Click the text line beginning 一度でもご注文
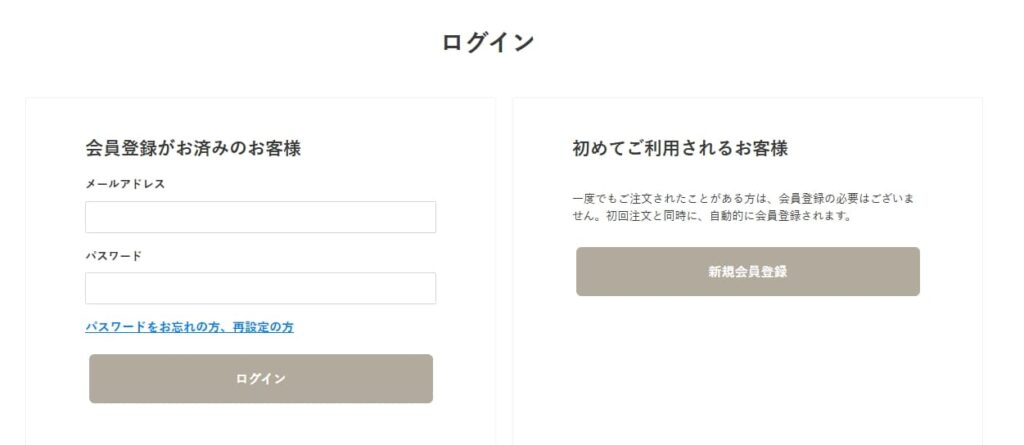Image resolution: width=1024 pixels, height=445 pixels. [x=743, y=199]
